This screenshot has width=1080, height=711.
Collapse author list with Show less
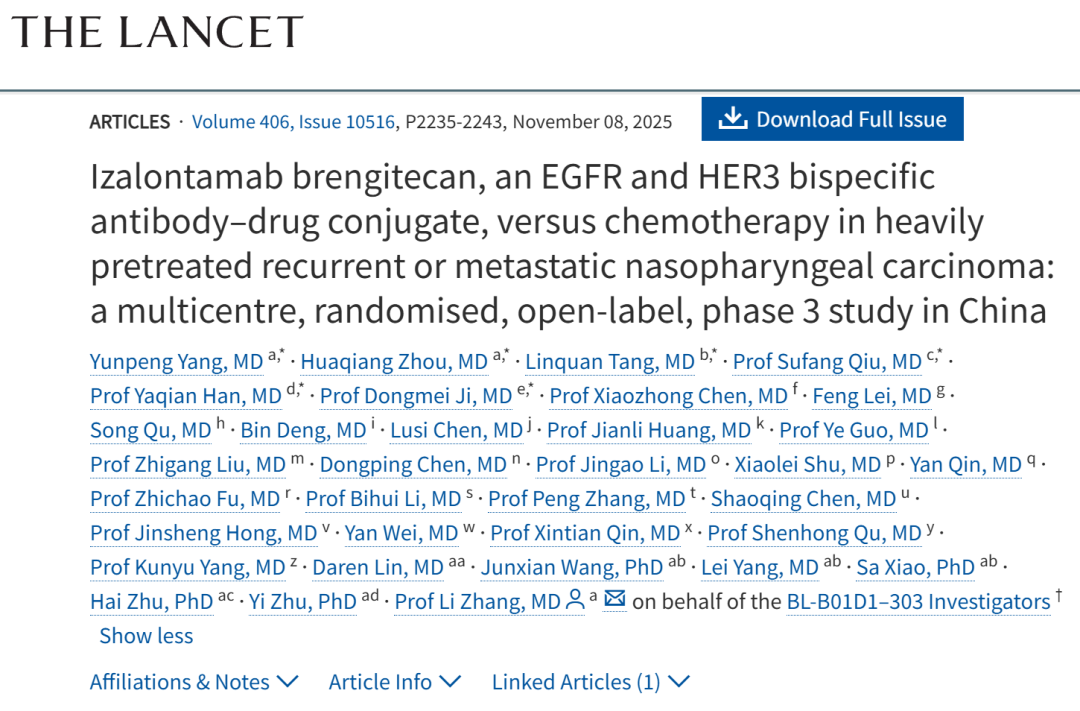146,636
